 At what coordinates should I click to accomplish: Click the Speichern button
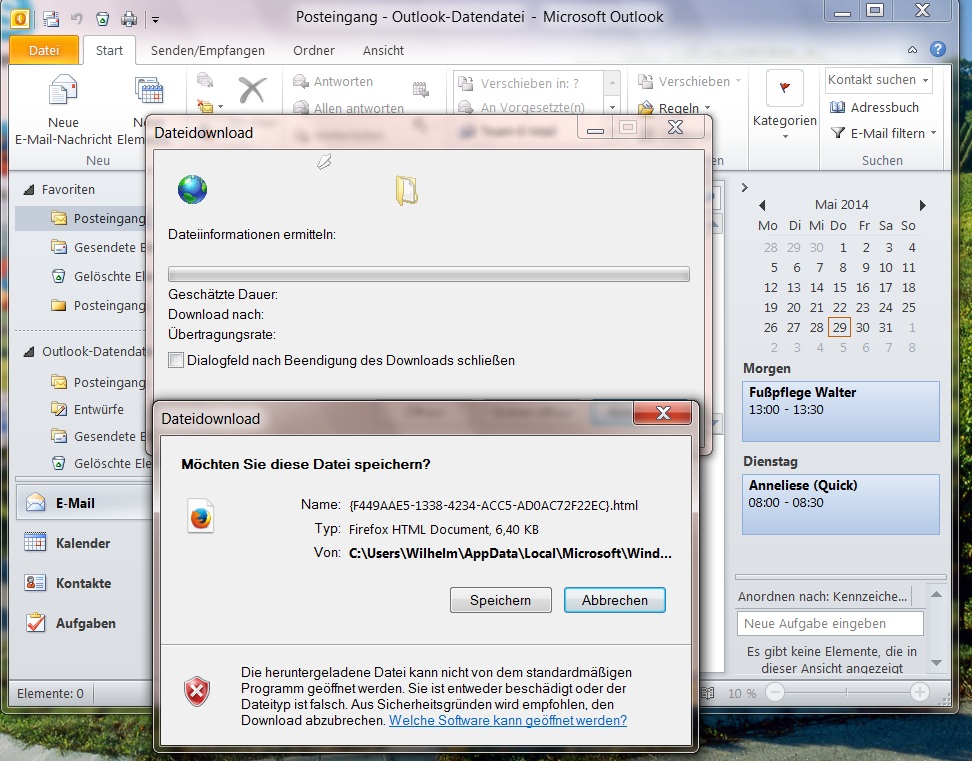tap(500, 600)
